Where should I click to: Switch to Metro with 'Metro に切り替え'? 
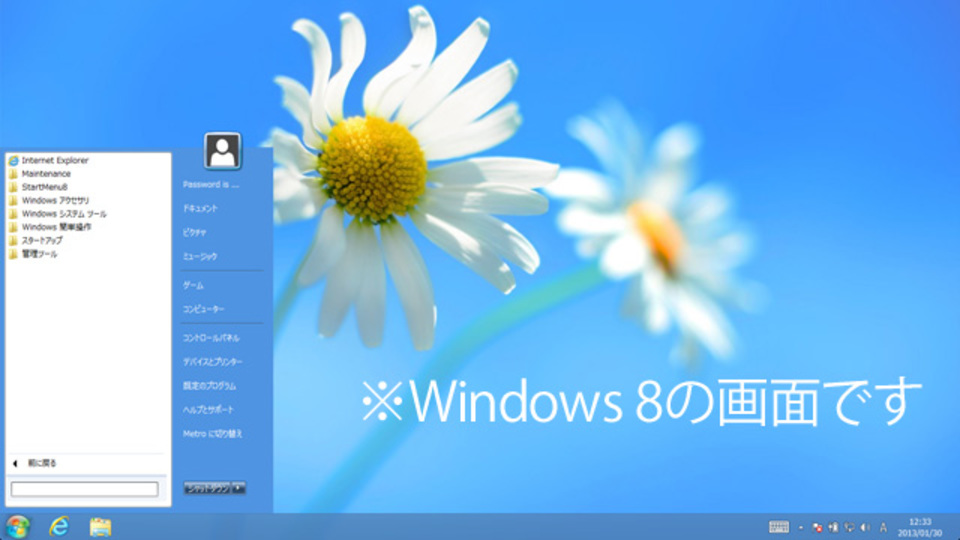click(212, 434)
